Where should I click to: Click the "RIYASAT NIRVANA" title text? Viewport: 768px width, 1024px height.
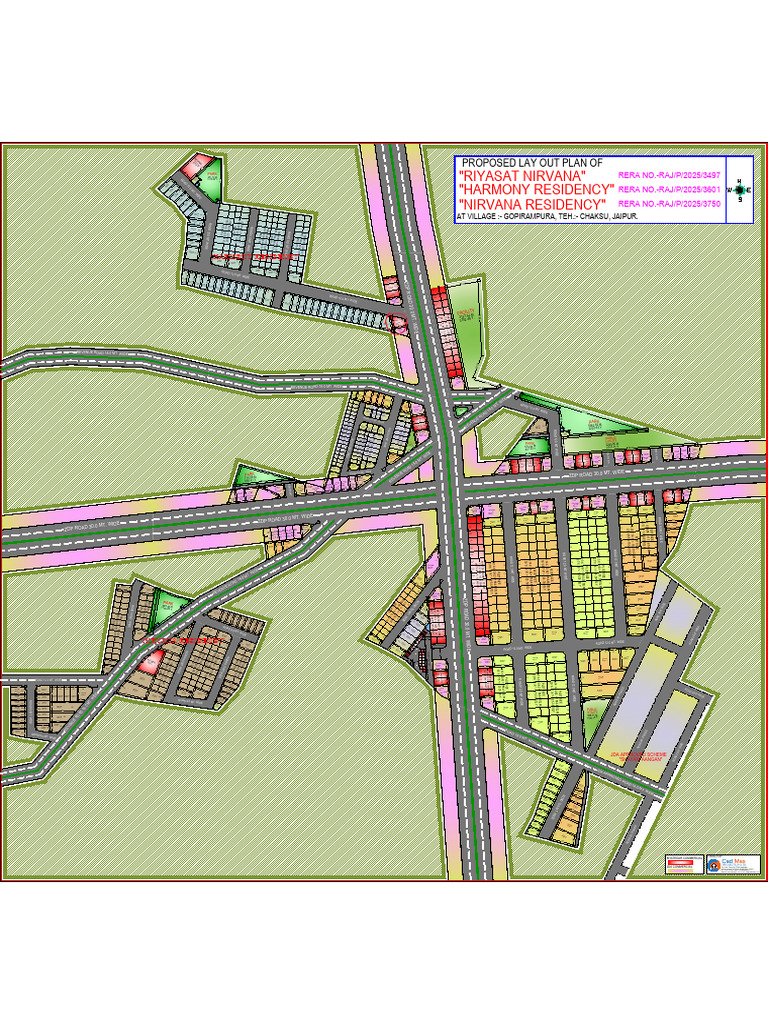point(522,176)
